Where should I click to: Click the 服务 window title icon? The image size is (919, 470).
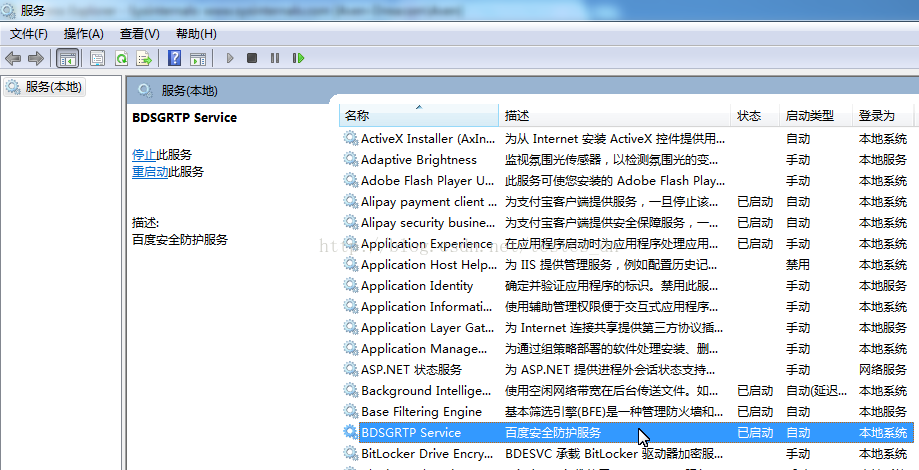(x=9, y=10)
